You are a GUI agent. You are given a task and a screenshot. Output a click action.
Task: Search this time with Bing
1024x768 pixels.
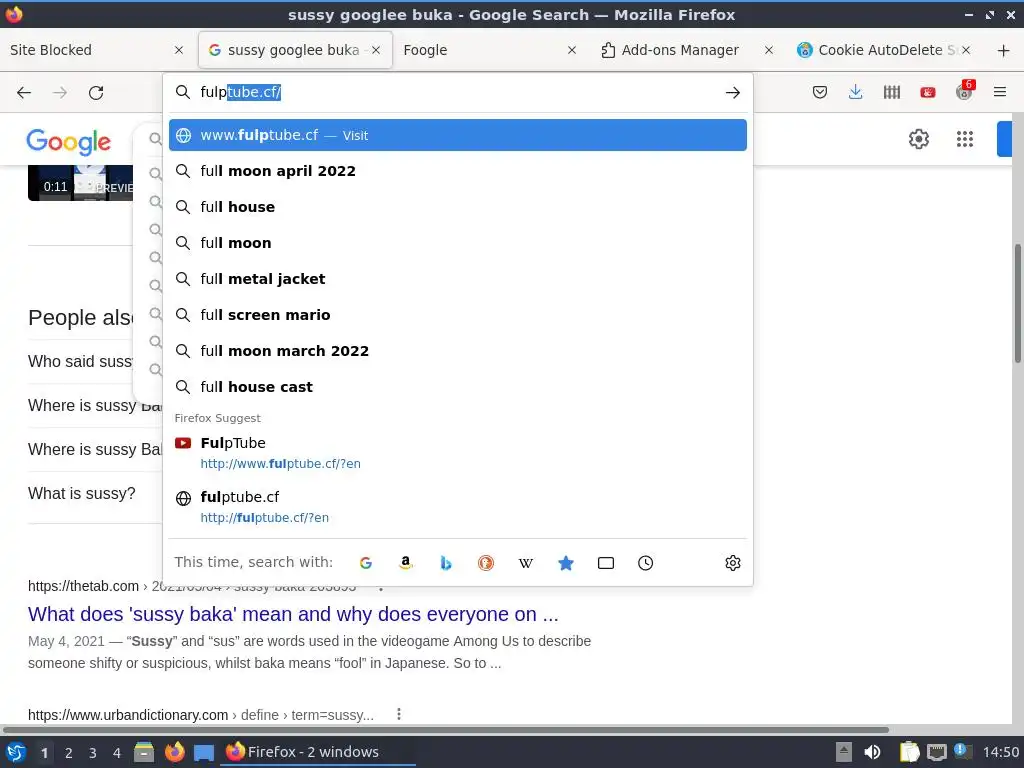coord(445,563)
